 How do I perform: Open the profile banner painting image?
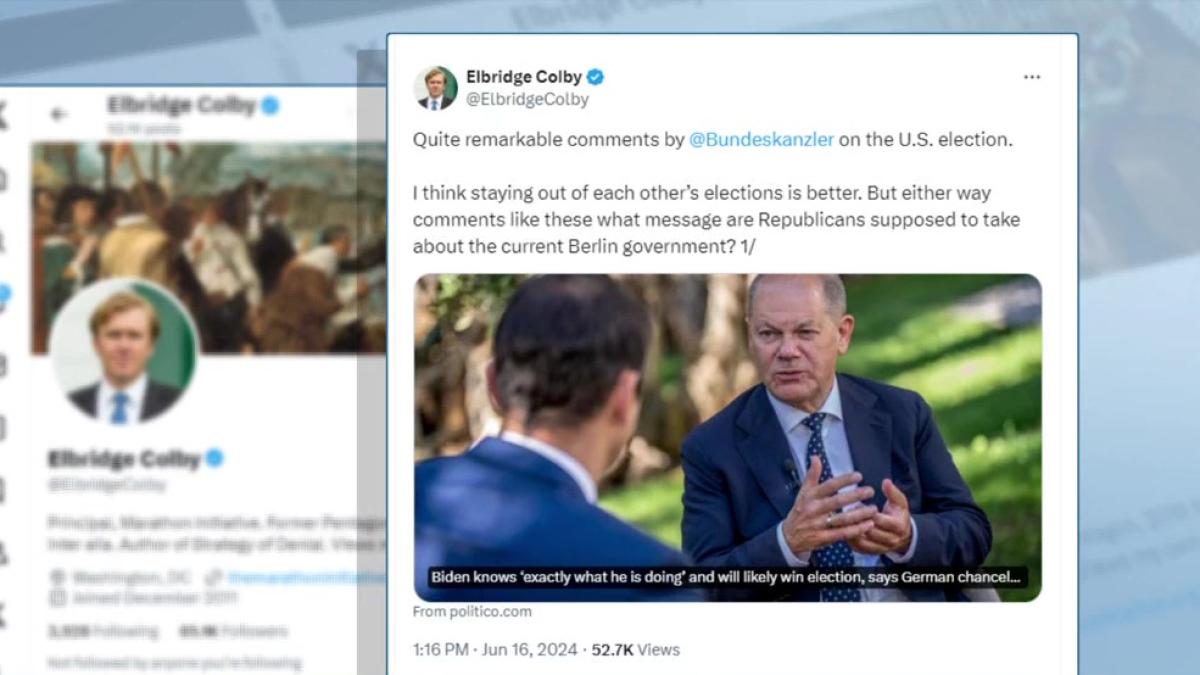click(208, 247)
